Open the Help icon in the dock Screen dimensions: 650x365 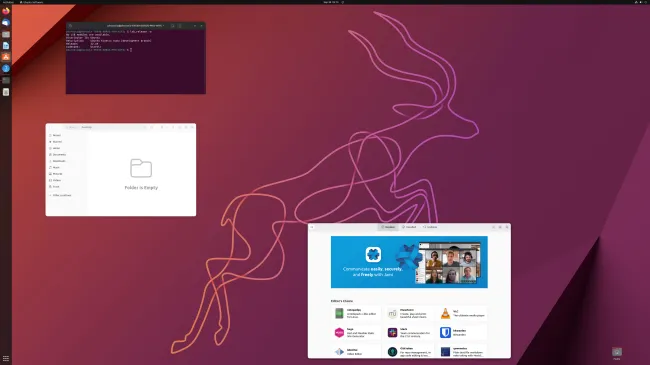[6, 68]
